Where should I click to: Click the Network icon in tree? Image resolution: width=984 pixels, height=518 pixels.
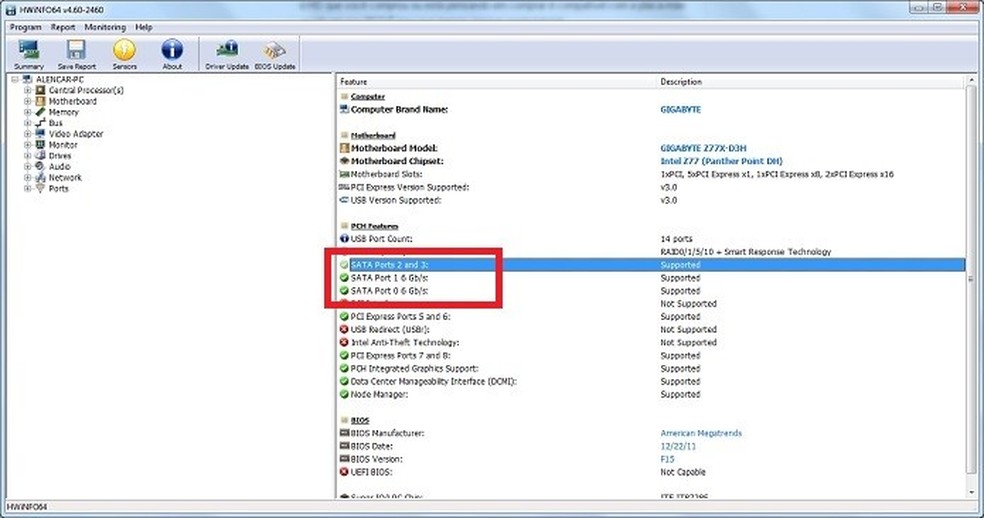(40, 178)
